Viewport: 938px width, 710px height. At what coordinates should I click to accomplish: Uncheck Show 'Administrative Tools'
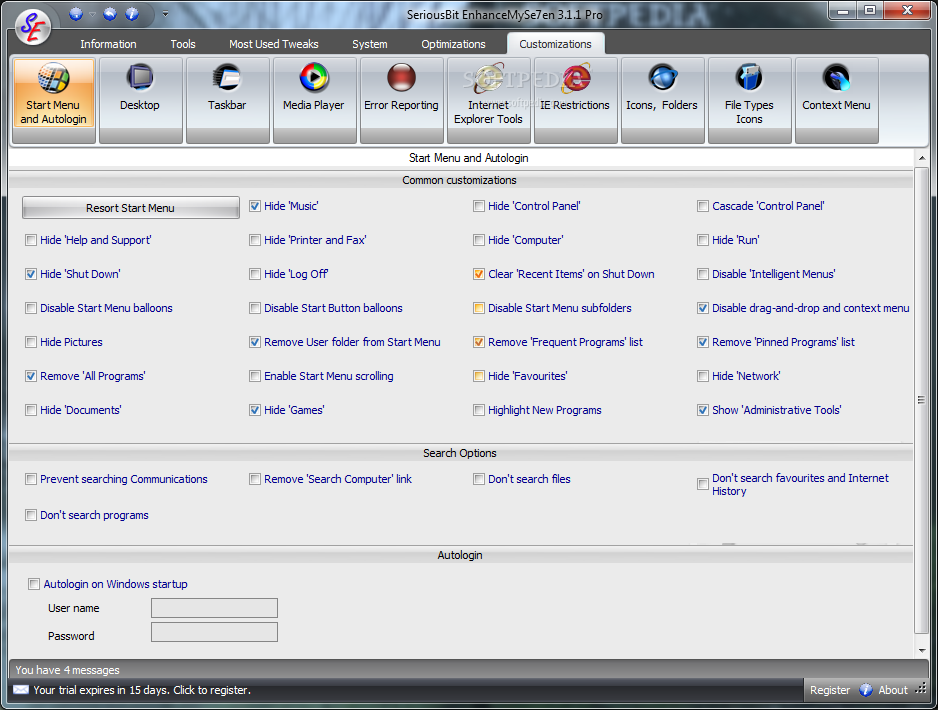pyautogui.click(x=703, y=411)
